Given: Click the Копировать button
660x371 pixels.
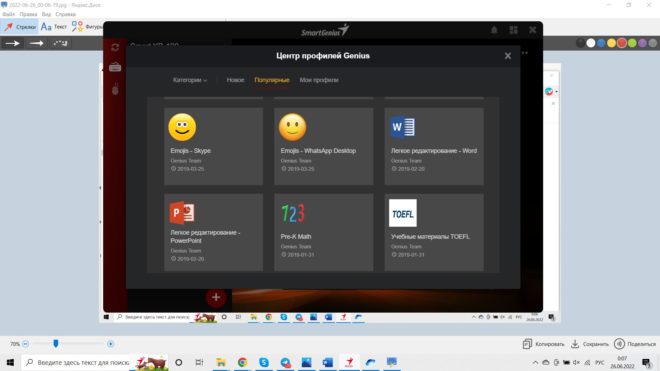Looking at the screenshot, I should pyautogui.click(x=543, y=344).
